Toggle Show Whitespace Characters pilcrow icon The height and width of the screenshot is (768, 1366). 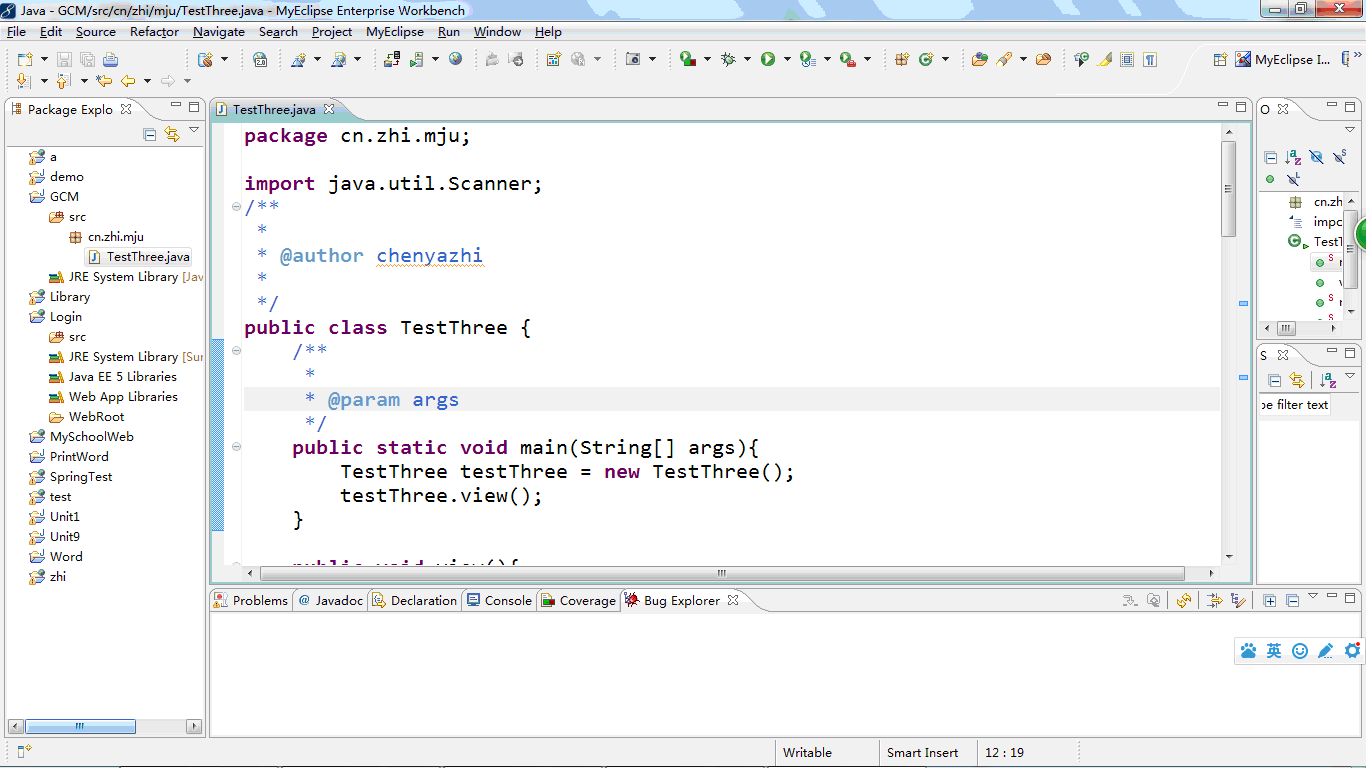pos(1150,59)
